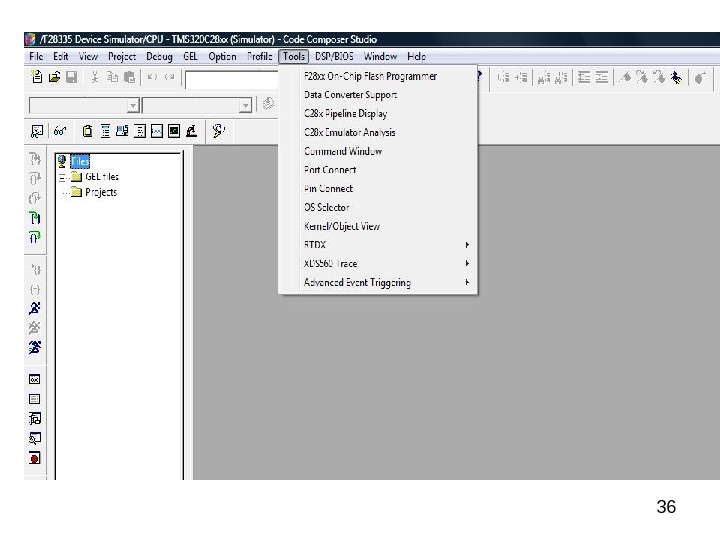Close the open Tools menu

(x=293, y=56)
